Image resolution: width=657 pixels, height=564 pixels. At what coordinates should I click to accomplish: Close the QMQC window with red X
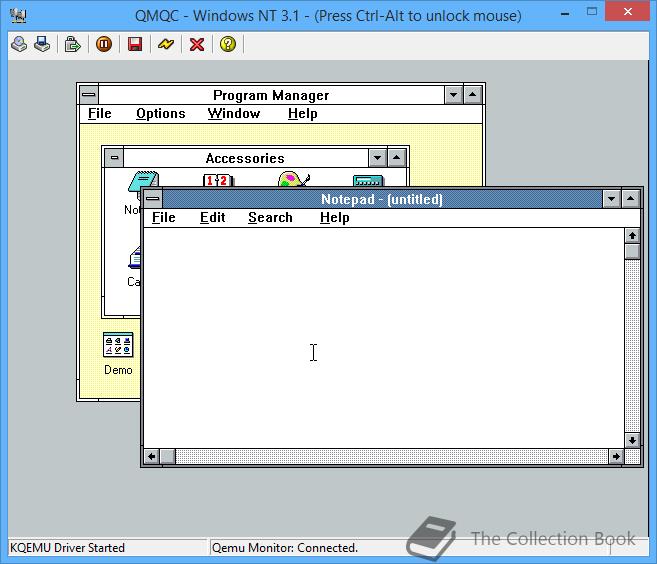pyautogui.click(x=627, y=12)
